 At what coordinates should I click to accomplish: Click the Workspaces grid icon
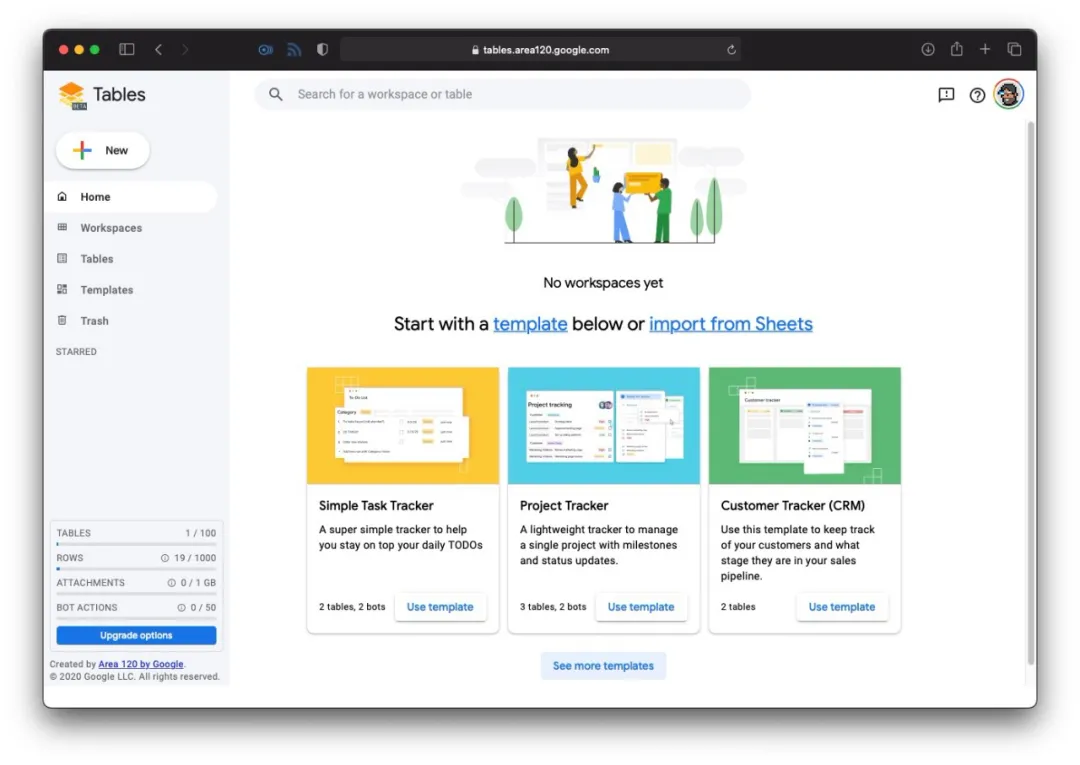[62, 227]
